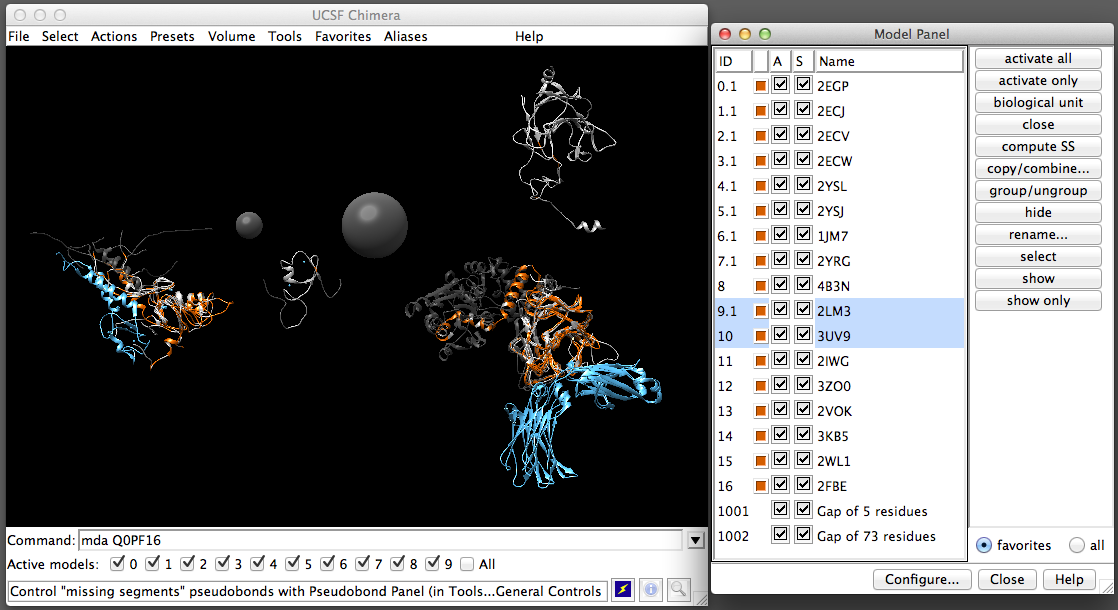Viewport: 1118px width, 610px height.
Task: Open the Tools menu
Action: coord(284,36)
